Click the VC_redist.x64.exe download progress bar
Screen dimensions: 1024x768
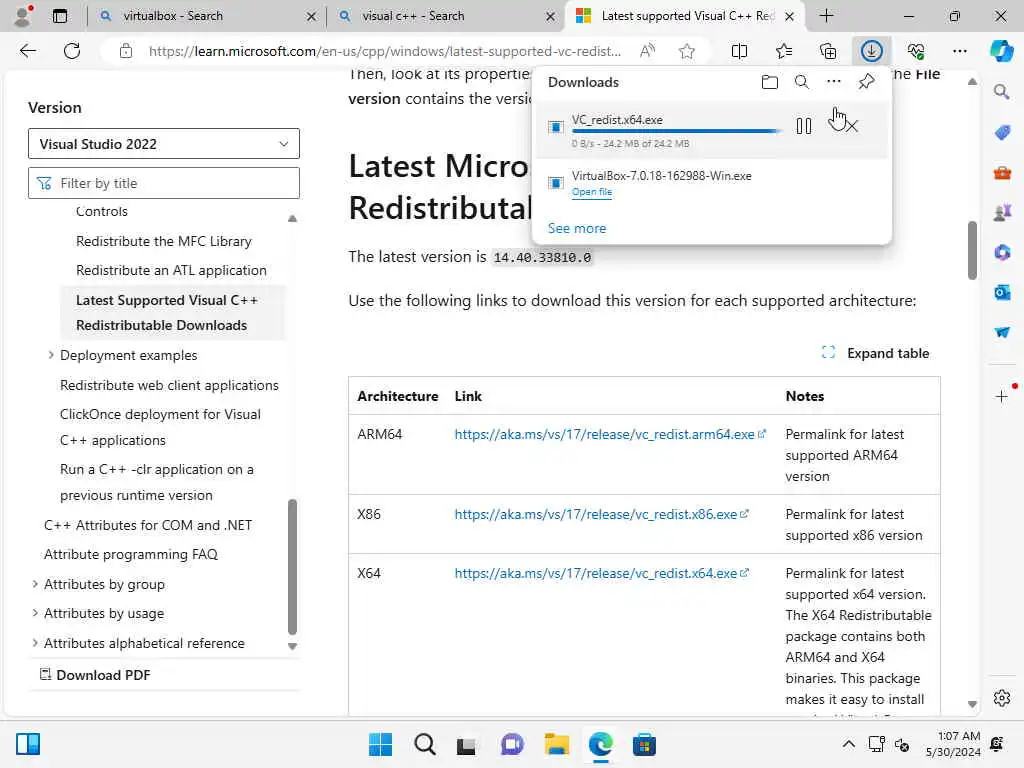point(677,131)
